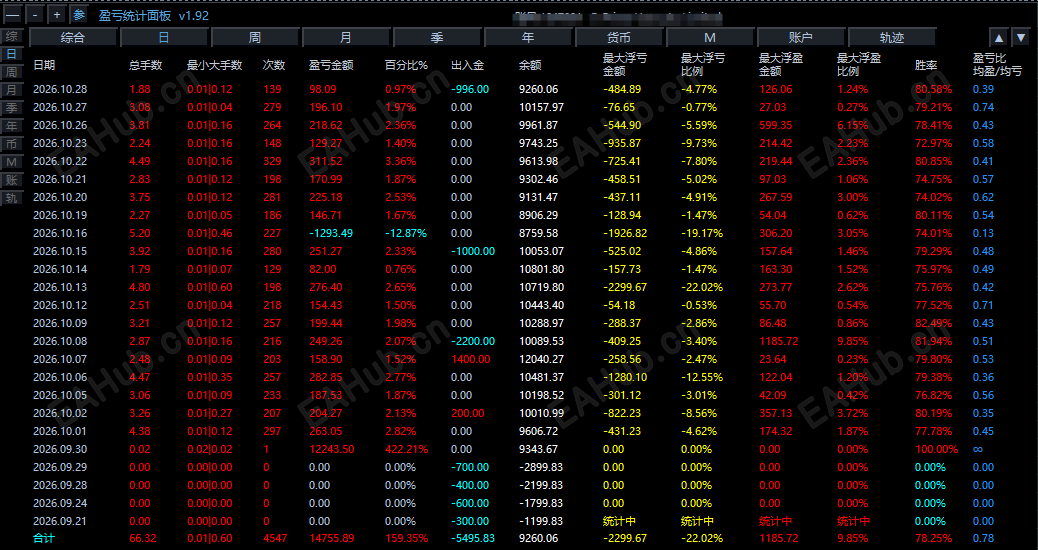Click the 盈亏金额 column header
1038x550 pixels.
331,65
